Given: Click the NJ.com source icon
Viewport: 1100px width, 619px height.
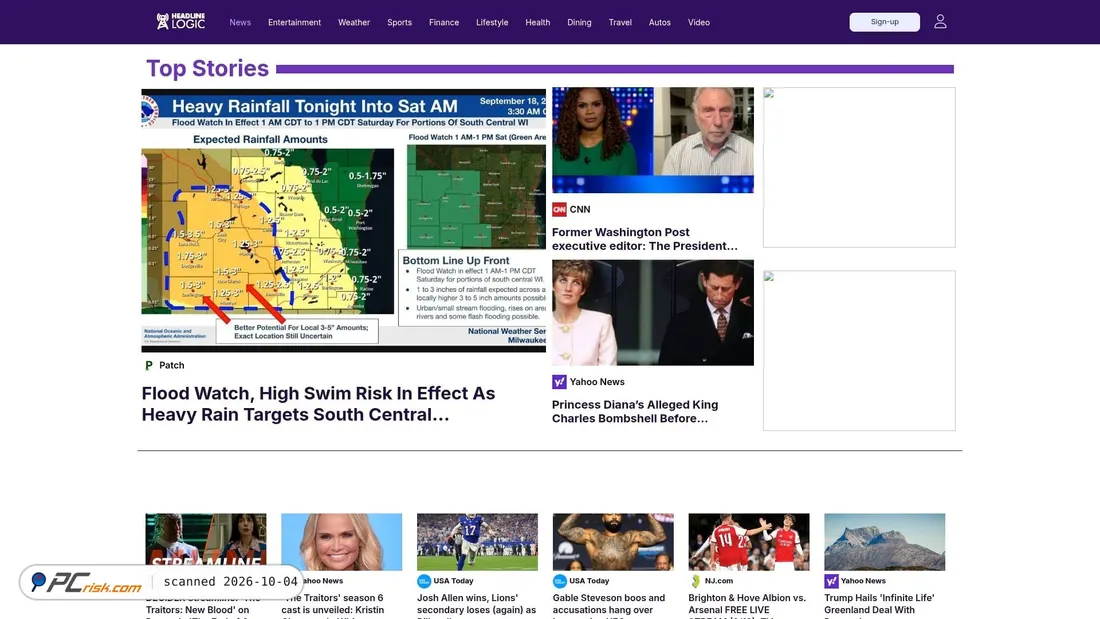Looking at the screenshot, I should click(x=695, y=581).
